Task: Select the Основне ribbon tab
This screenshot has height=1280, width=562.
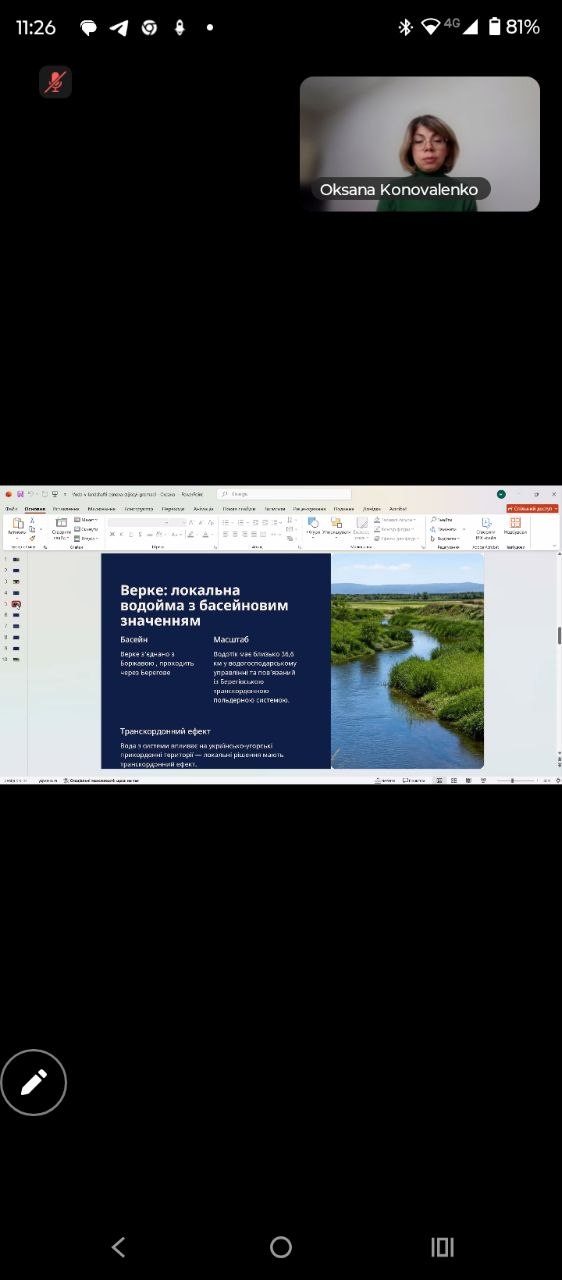Action: [36, 508]
